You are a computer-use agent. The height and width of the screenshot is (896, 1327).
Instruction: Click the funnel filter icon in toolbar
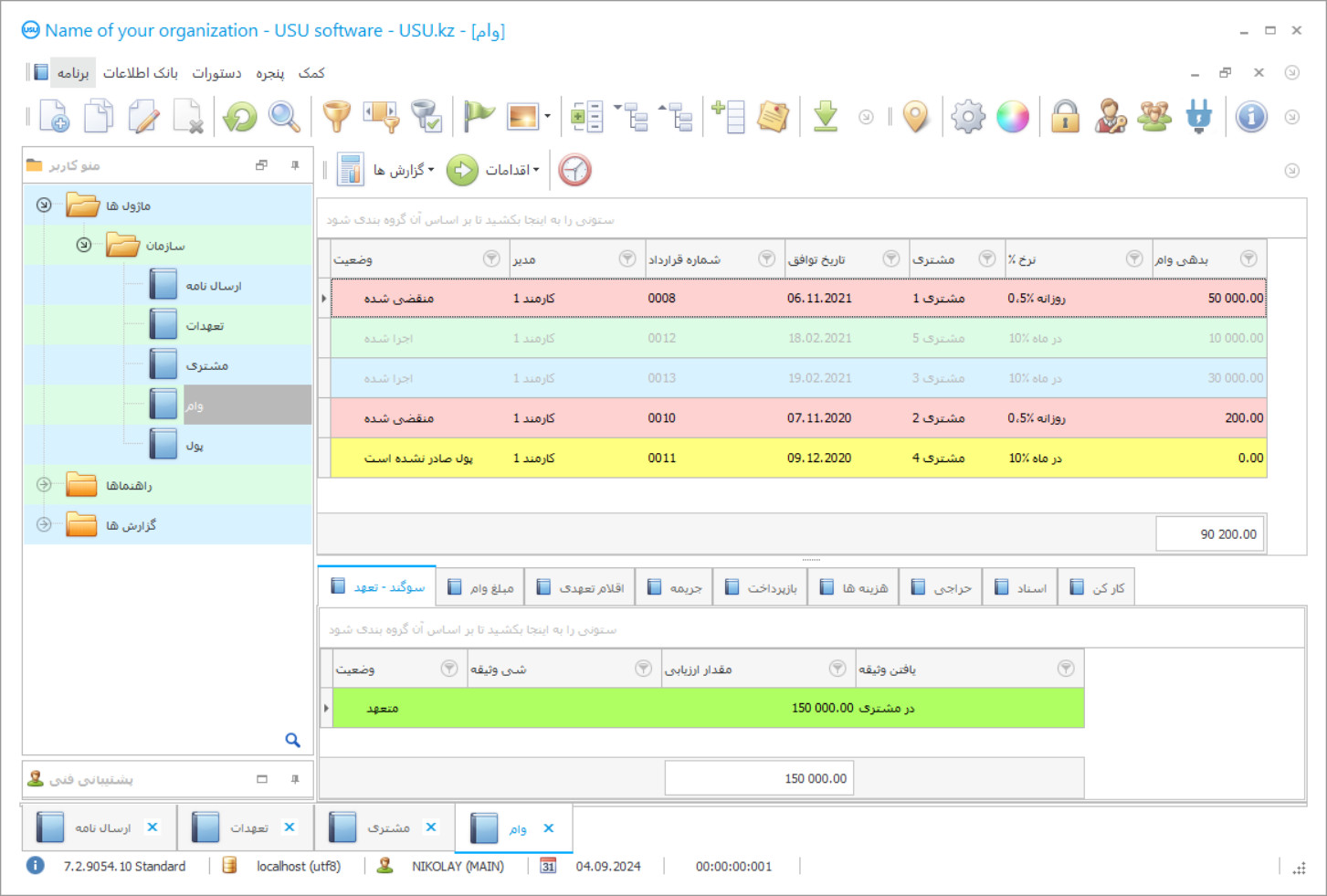coord(336,117)
